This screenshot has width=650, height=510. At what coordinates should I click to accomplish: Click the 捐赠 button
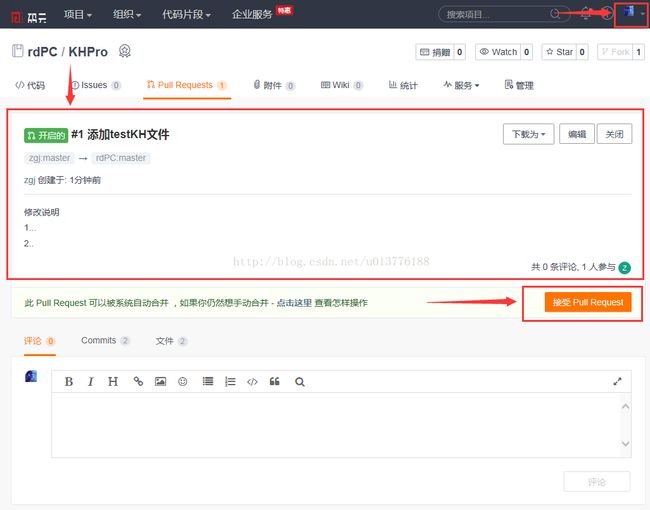coord(435,52)
